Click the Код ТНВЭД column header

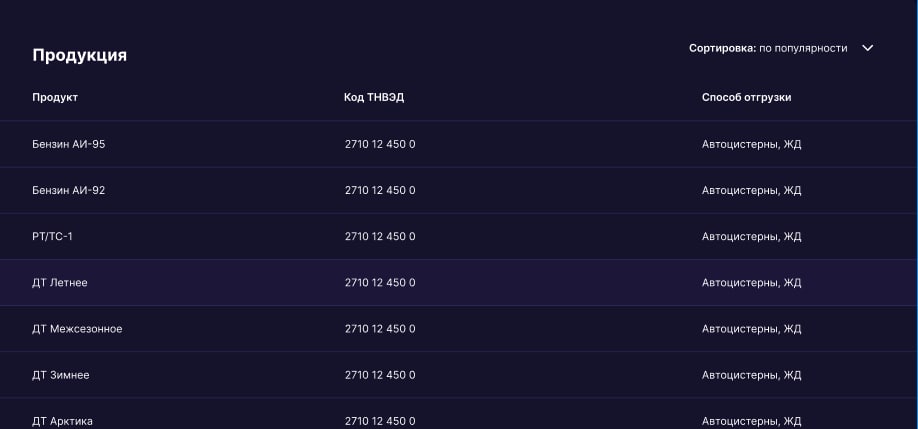tap(374, 97)
